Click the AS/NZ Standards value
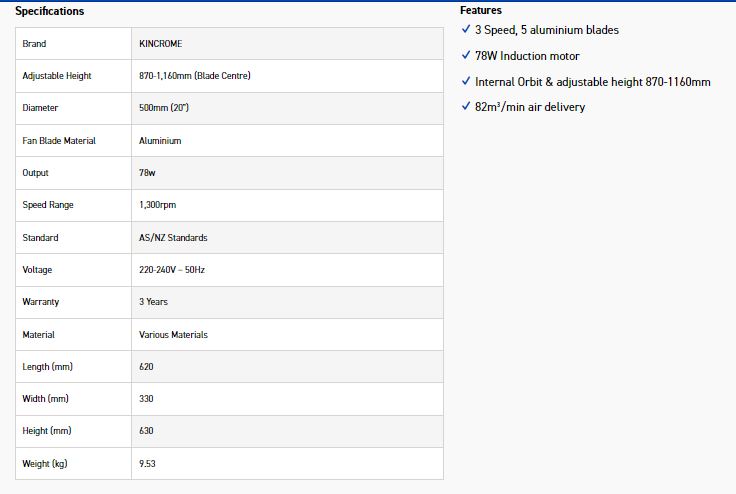This screenshot has height=494, width=736. point(173,238)
